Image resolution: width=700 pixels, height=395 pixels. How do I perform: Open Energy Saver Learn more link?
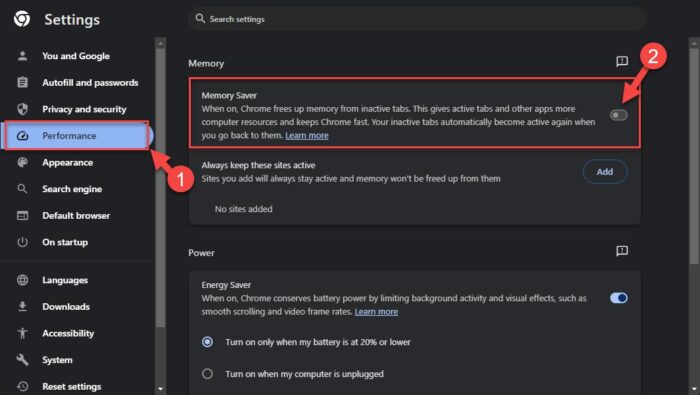pyautogui.click(x=376, y=312)
